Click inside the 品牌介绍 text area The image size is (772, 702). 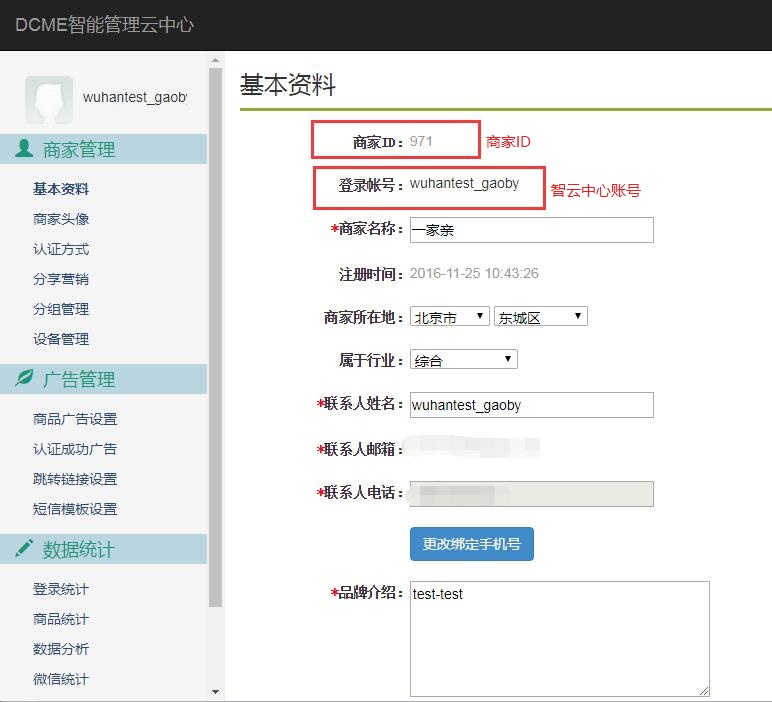[x=559, y=638]
